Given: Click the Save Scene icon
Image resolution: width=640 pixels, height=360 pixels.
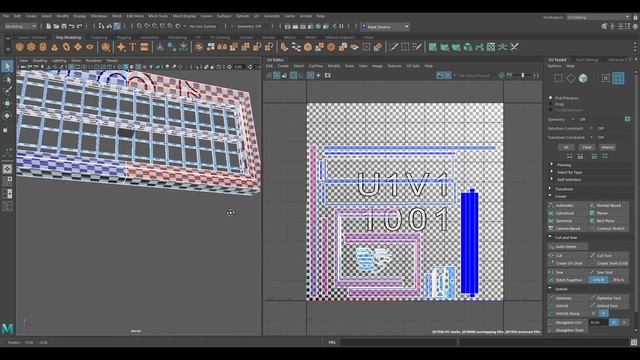Looking at the screenshot, I should [x=64, y=26].
